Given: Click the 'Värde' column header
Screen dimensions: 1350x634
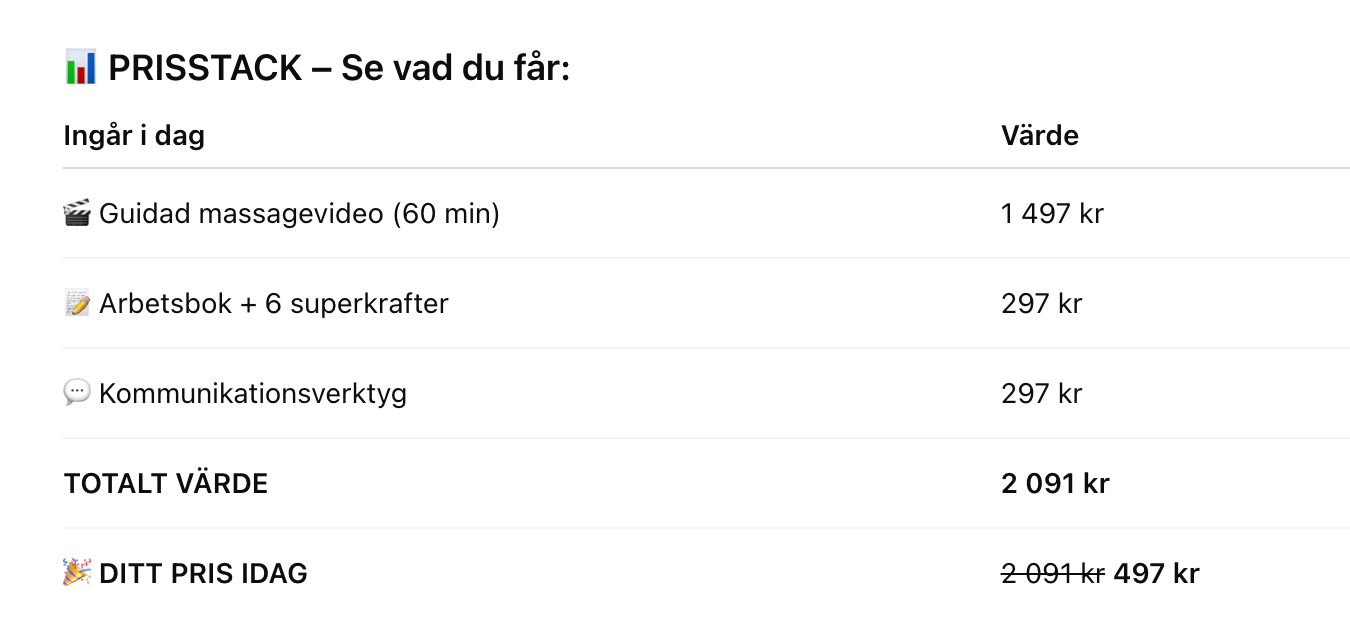Looking at the screenshot, I should point(1039,136).
